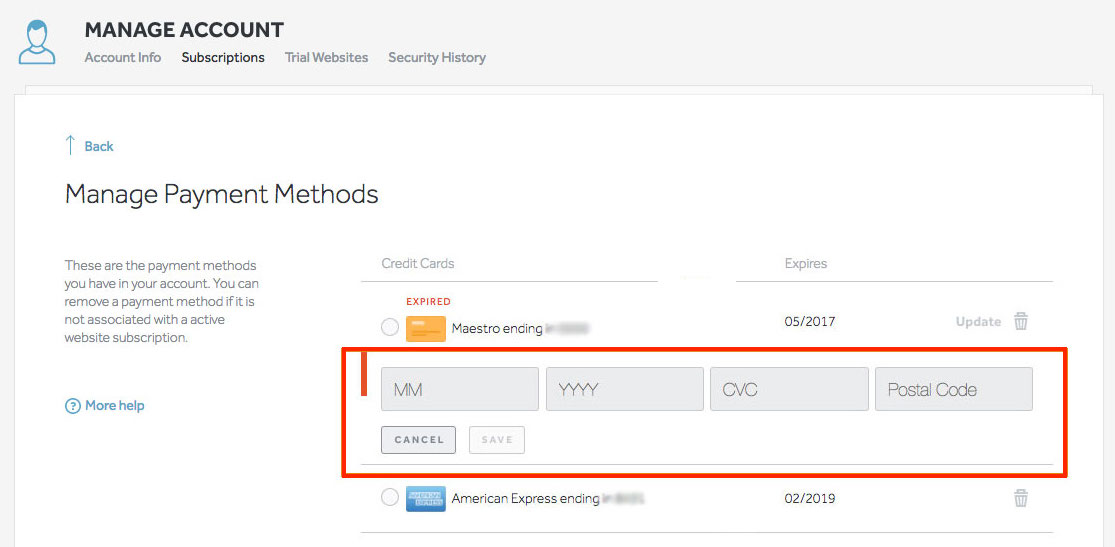Click the Expires column header
The height and width of the screenshot is (547, 1115).
806,263
